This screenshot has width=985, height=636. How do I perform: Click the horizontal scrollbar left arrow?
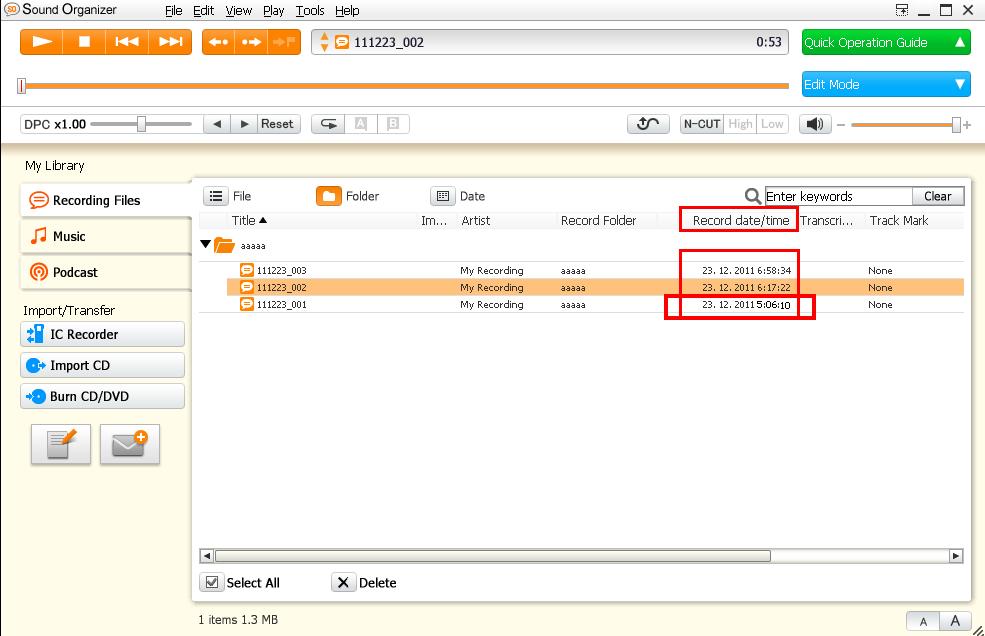tap(207, 556)
